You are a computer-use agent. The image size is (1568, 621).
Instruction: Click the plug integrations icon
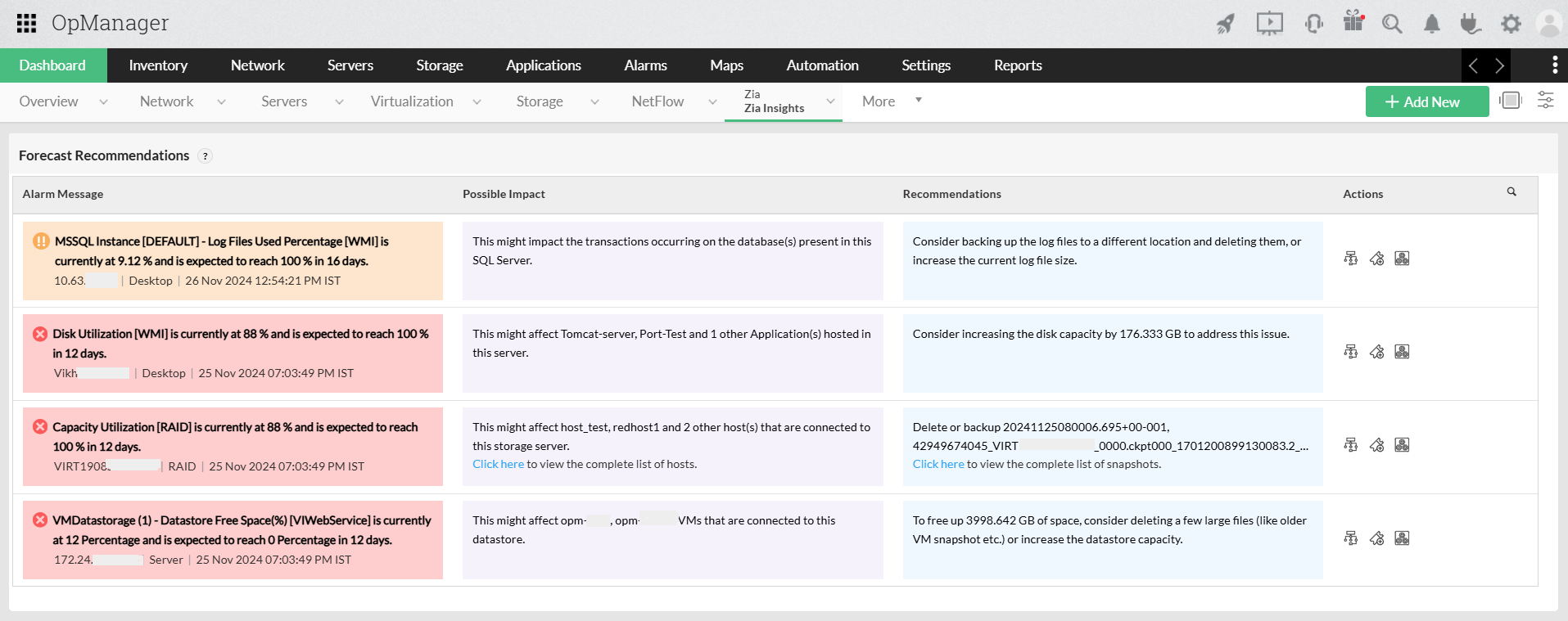click(x=1471, y=24)
